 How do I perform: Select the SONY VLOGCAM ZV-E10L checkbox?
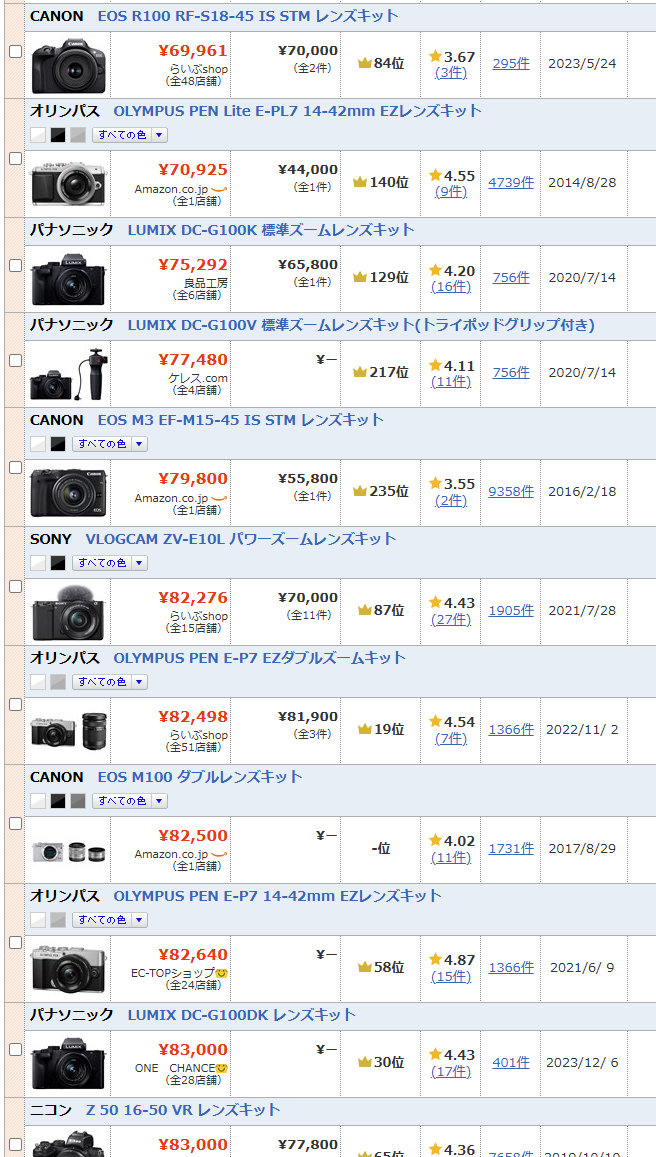tap(15, 586)
